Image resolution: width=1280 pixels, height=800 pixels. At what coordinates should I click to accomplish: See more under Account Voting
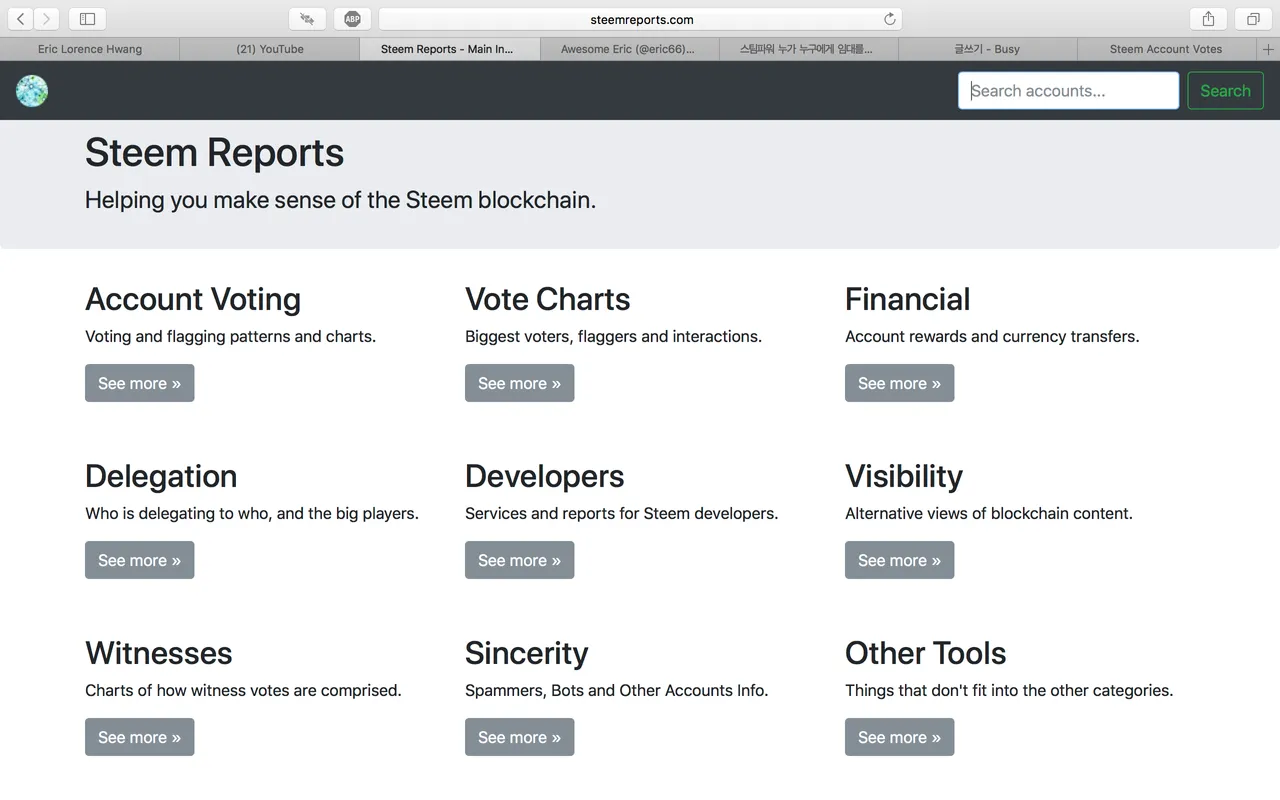tap(139, 383)
